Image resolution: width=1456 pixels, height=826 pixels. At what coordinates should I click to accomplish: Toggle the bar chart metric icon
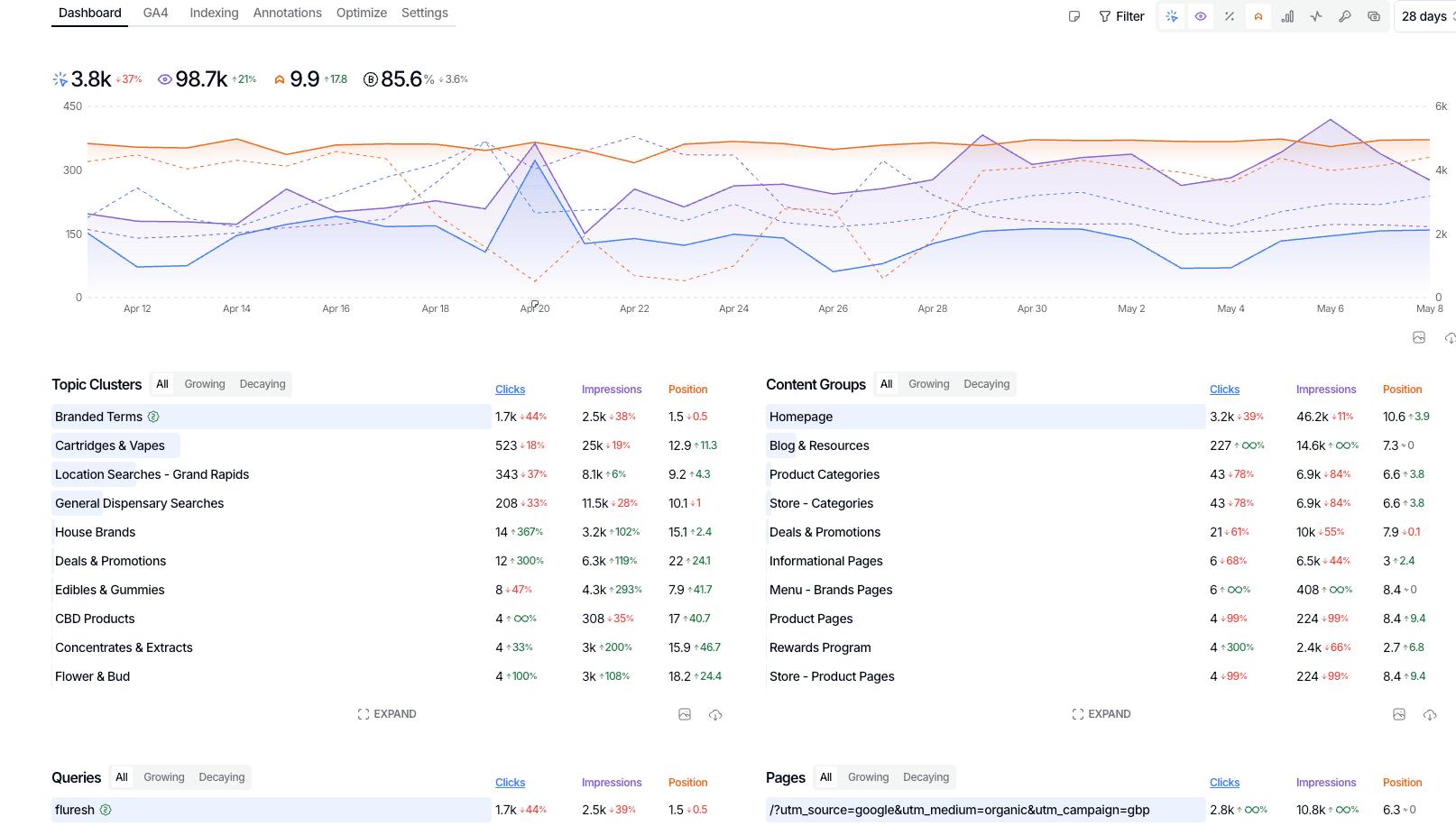pos(1287,16)
